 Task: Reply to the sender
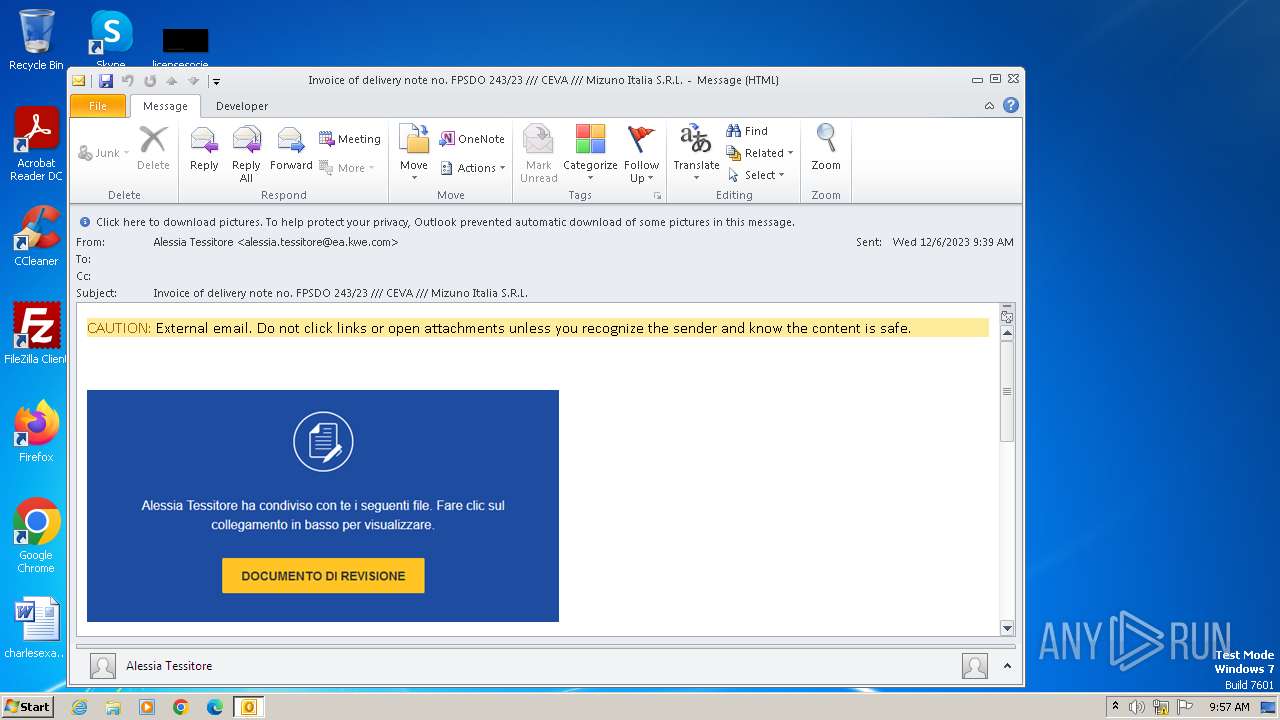(x=204, y=149)
